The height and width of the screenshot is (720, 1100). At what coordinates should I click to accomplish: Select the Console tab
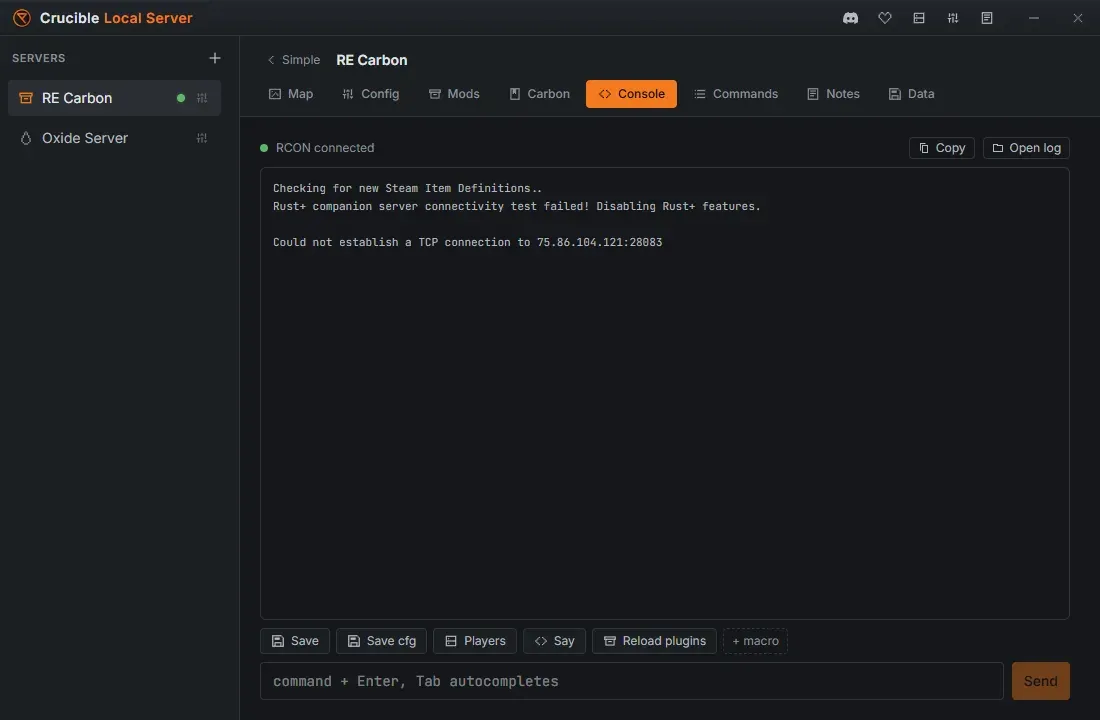point(631,94)
